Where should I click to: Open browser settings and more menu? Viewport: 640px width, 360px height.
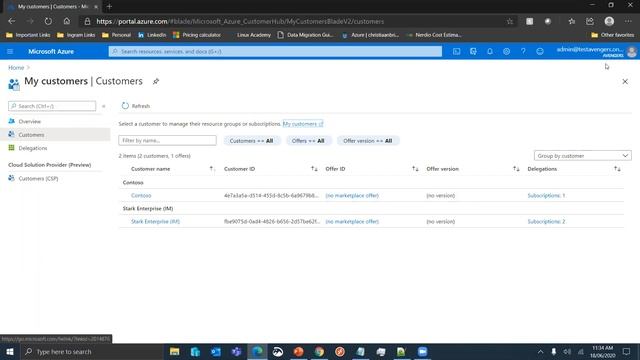(628, 21)
